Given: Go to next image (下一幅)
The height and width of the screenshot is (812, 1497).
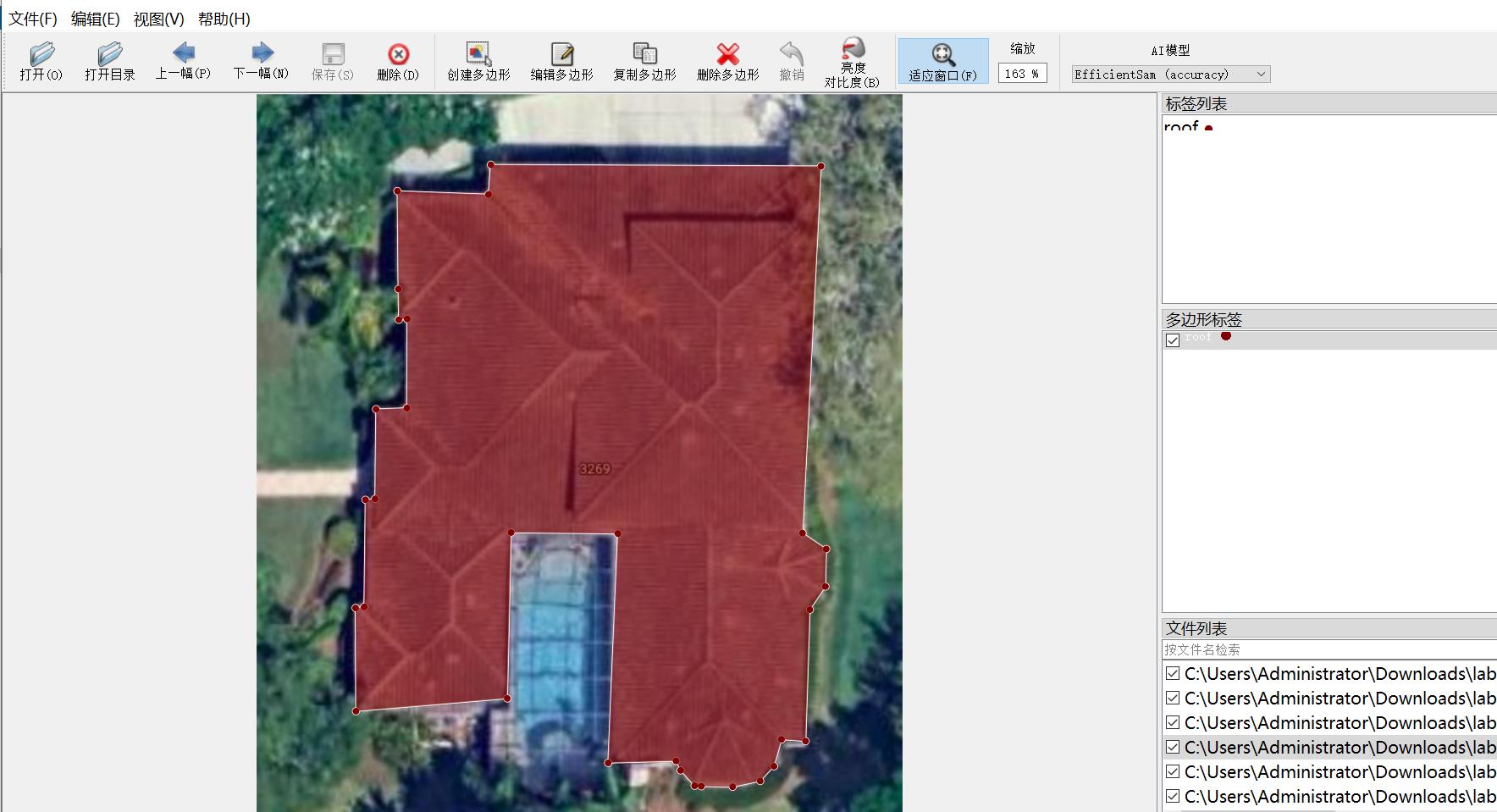Looking at the screenshot, I should (x=261, y=54).
